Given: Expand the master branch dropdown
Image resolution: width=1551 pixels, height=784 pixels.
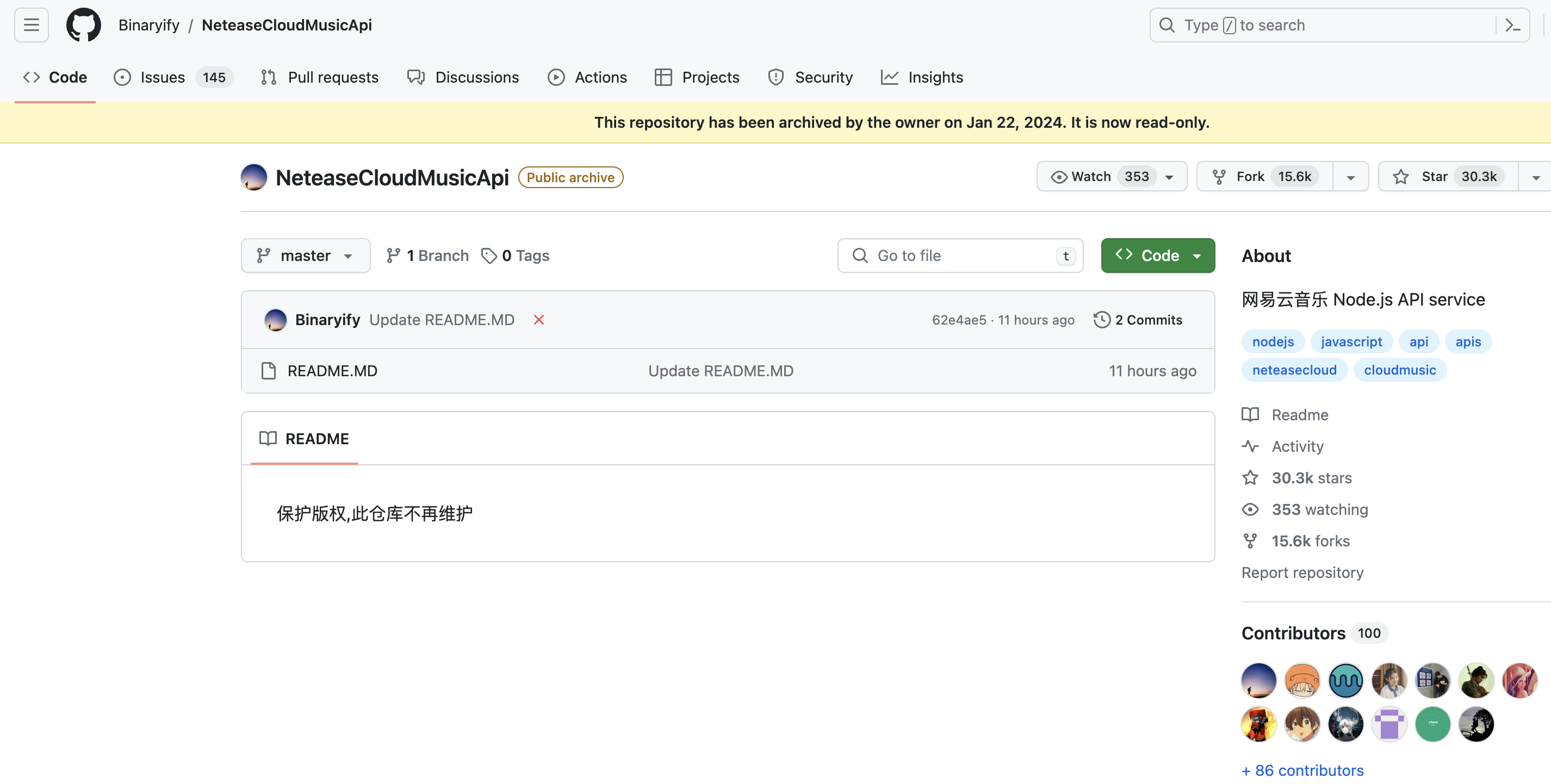Looking at the screenshot, I should 305,256.
